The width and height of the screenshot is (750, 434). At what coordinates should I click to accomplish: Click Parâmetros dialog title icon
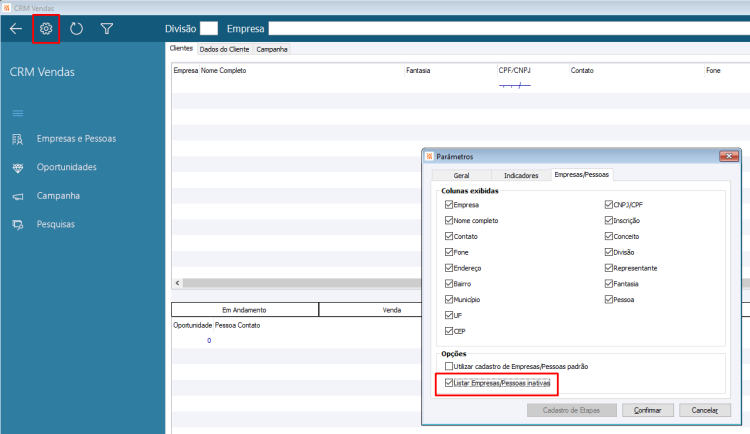pyautogui.click(x=429, y=156)
